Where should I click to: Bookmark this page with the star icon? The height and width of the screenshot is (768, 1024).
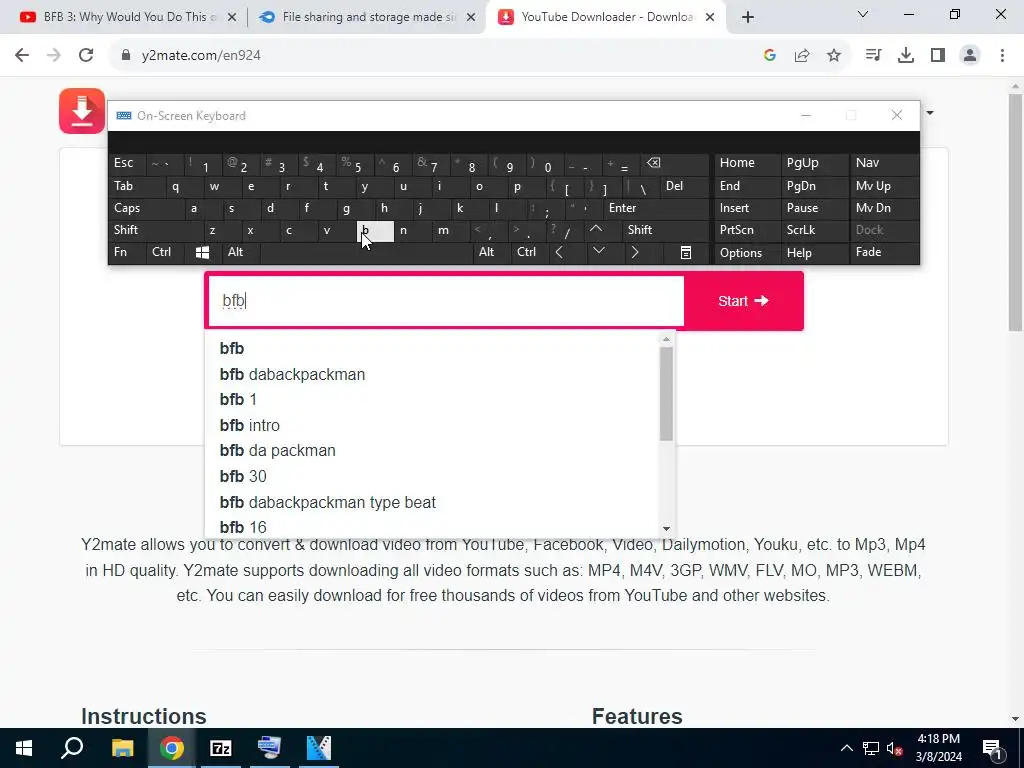coord(834,56)
